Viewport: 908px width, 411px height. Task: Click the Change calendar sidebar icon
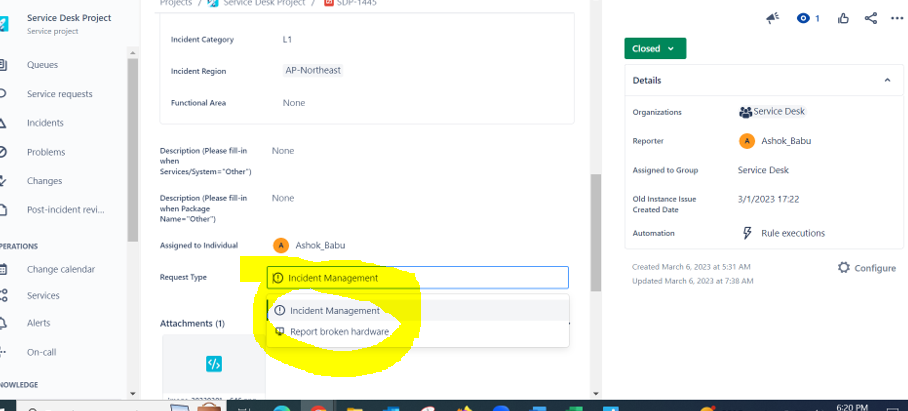(x=3, y=269)
